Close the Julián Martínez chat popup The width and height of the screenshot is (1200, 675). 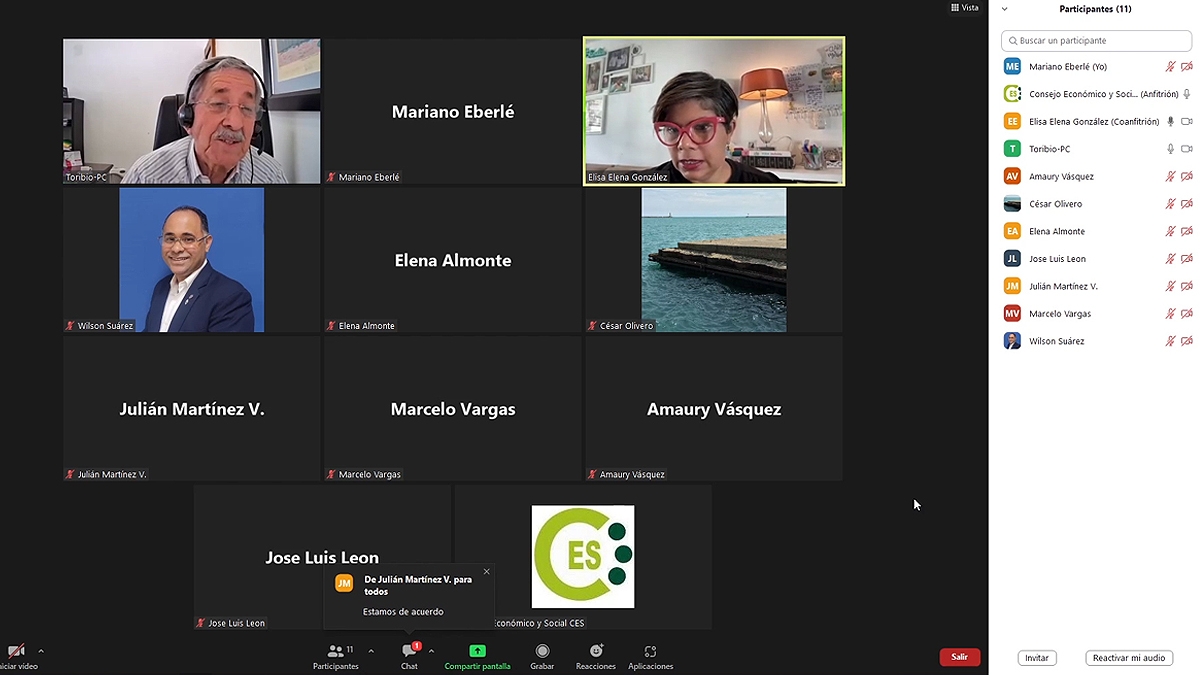coord(487,572)
